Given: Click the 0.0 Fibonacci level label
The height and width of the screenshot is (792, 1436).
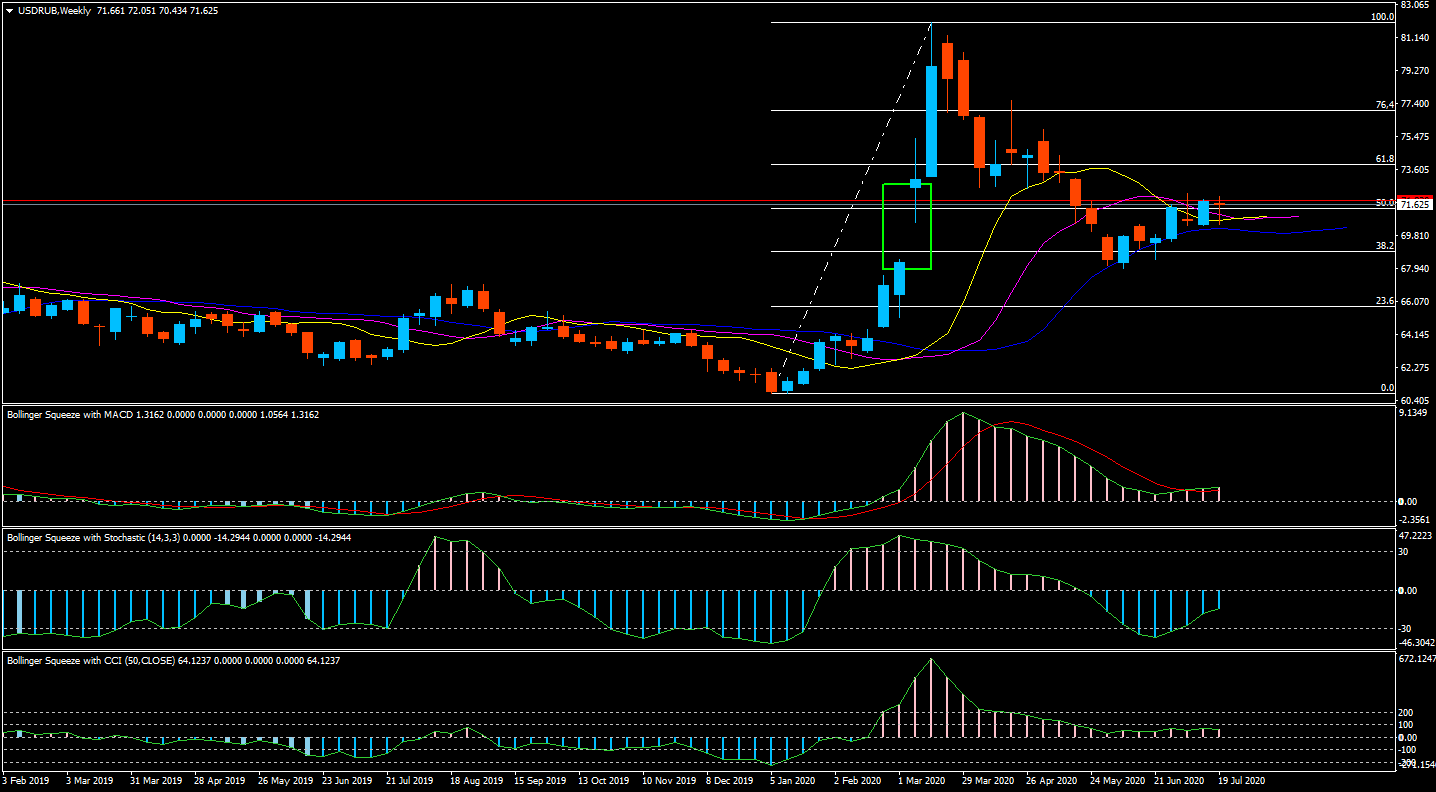Looking at the screenshot, I should [1386, 387].
